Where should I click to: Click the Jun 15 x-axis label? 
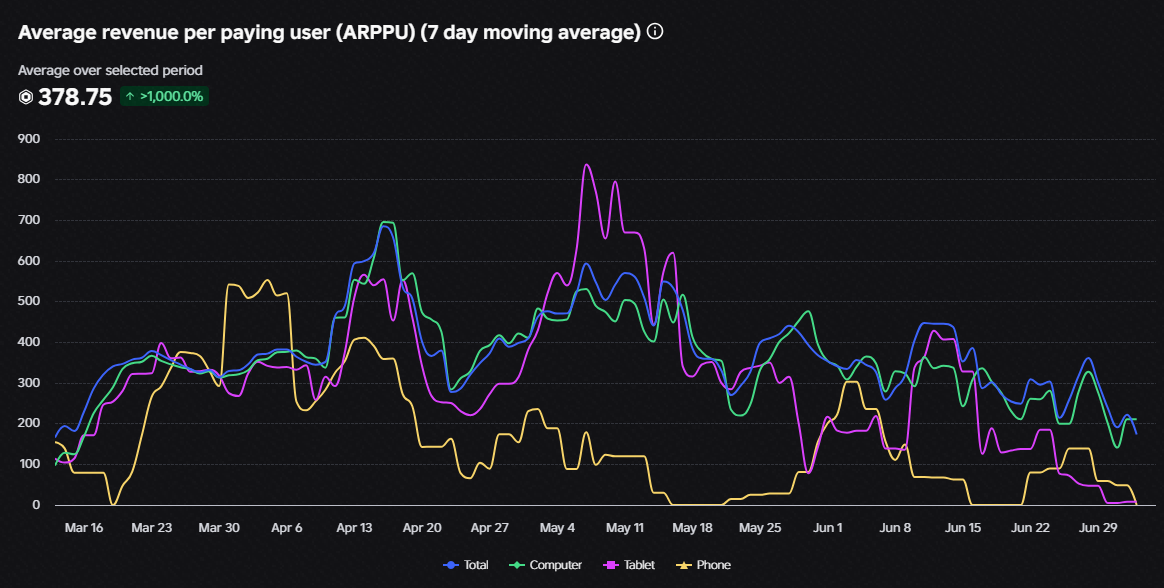point(962,528)
